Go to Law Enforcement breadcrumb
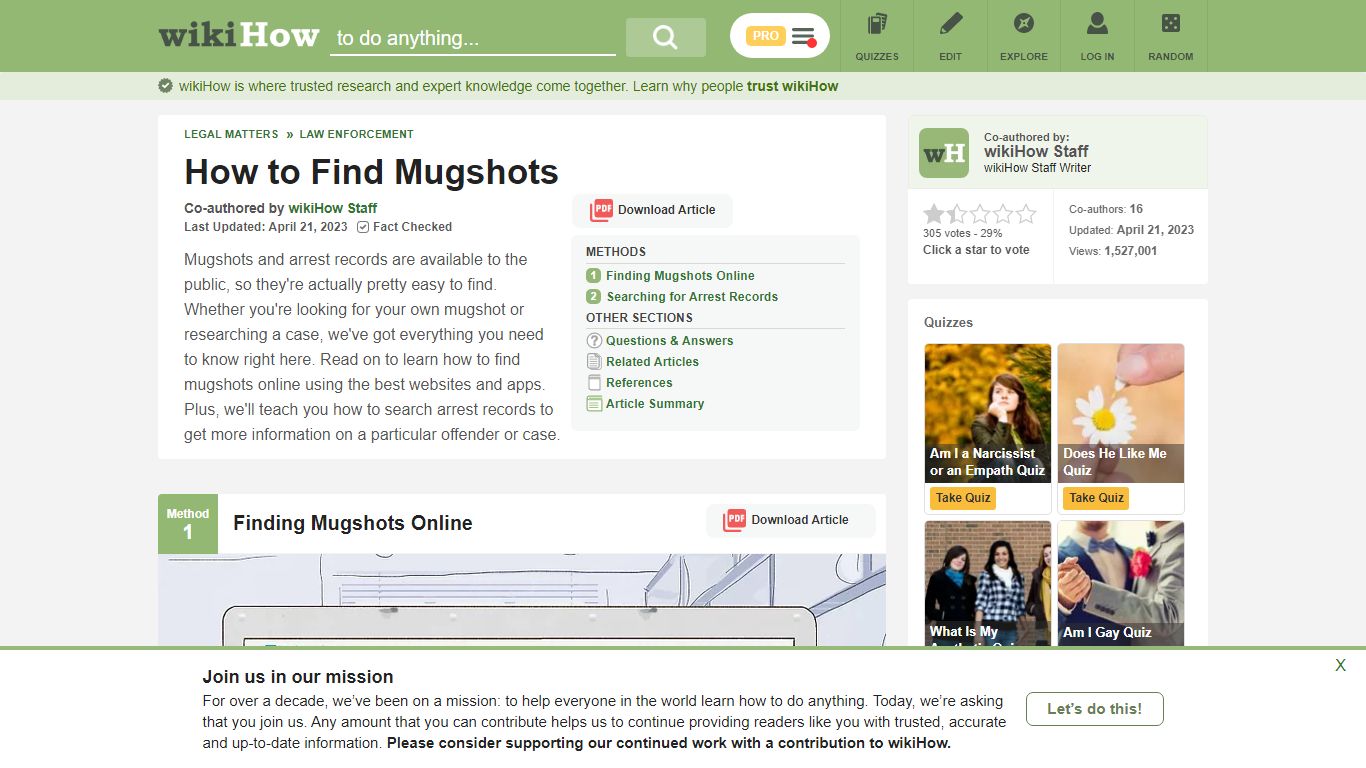Image resolution: width=1366 pixels, height=768 pixels. point(356,134)
